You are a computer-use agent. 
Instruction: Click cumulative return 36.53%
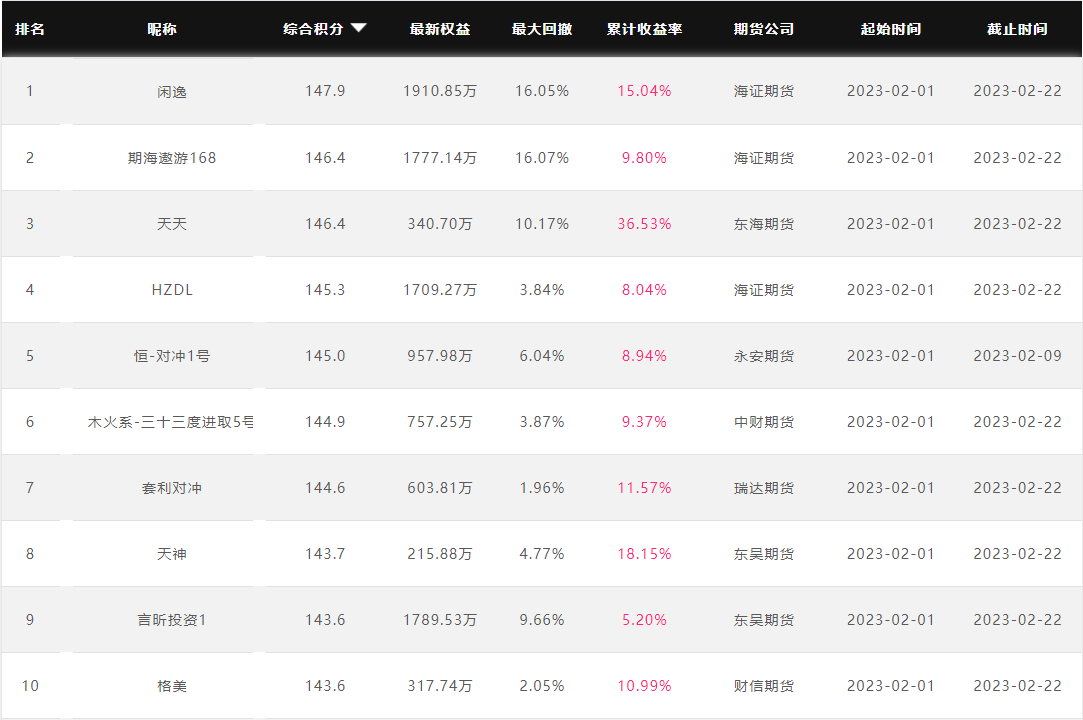[644, 224]
